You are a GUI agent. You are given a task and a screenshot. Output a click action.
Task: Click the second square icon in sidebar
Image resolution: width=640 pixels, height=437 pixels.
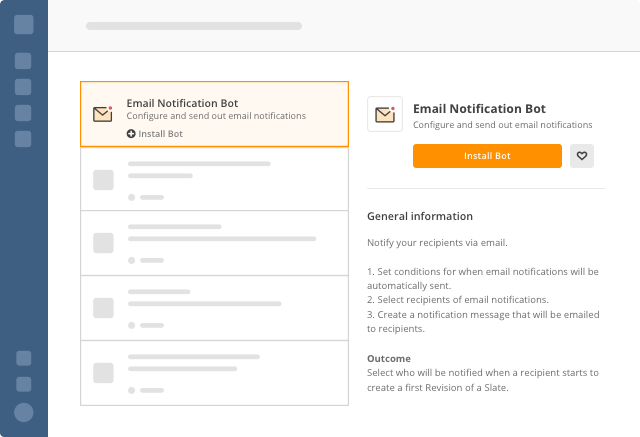[23, 61]
